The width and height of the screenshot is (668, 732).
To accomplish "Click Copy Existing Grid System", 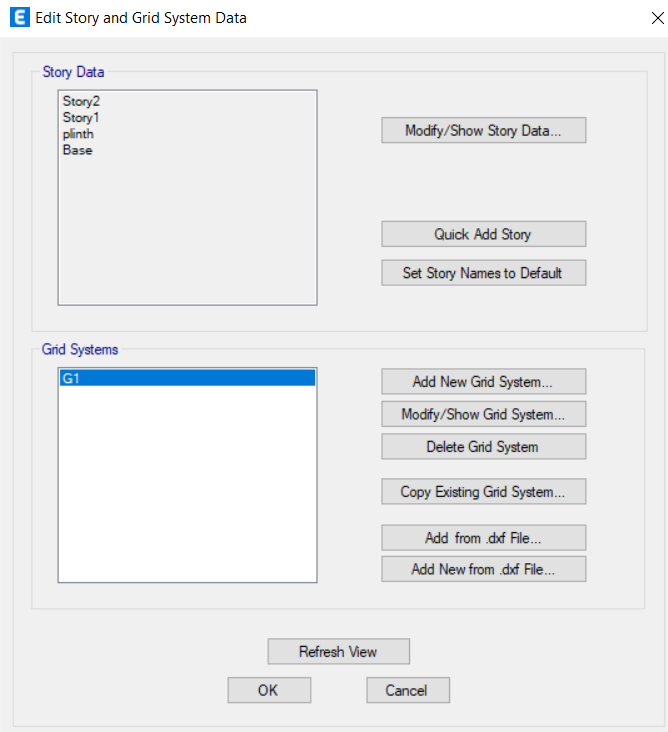I will pyautogui.click(x=483, y=492).
